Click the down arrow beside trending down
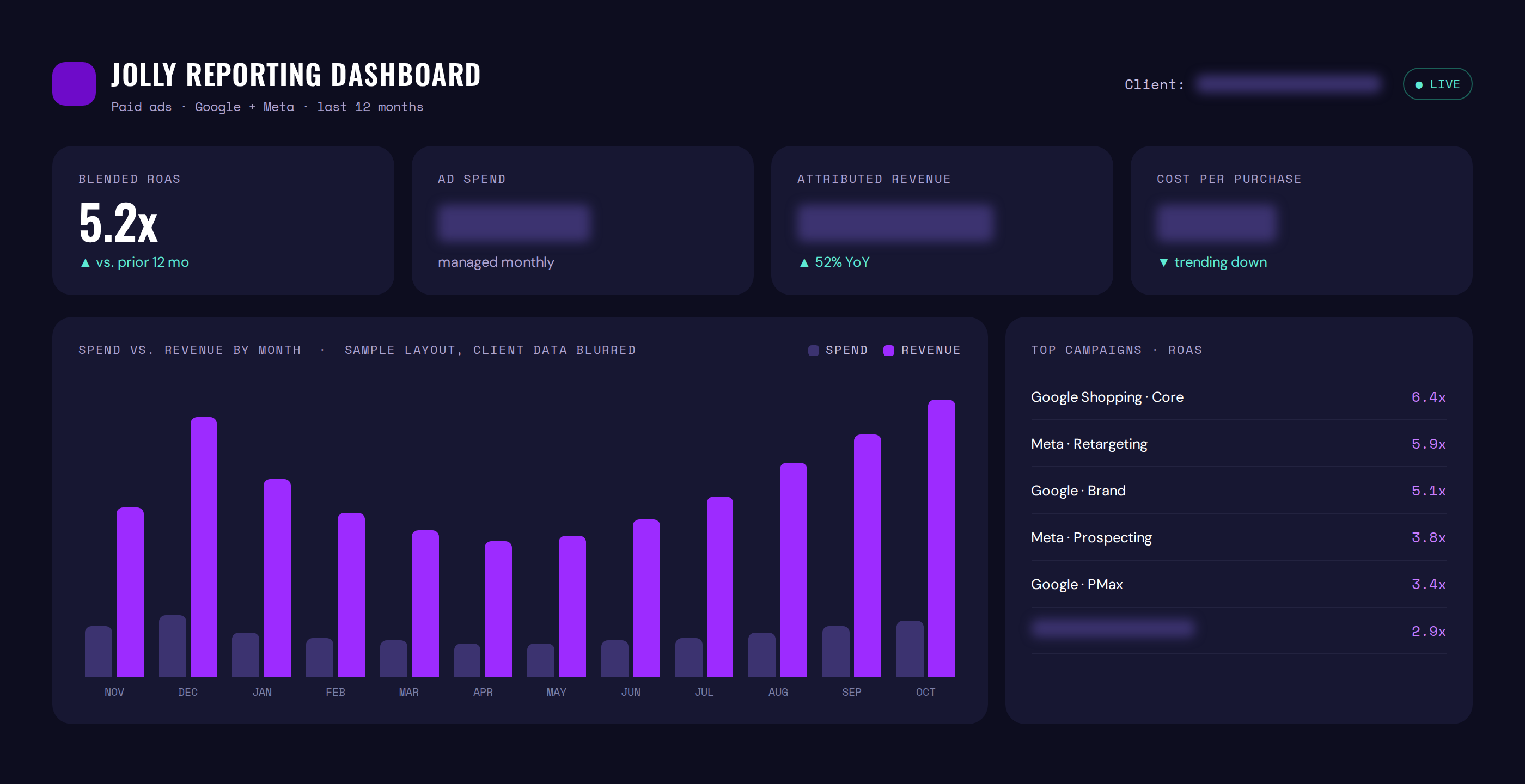 coord(1163,263)
